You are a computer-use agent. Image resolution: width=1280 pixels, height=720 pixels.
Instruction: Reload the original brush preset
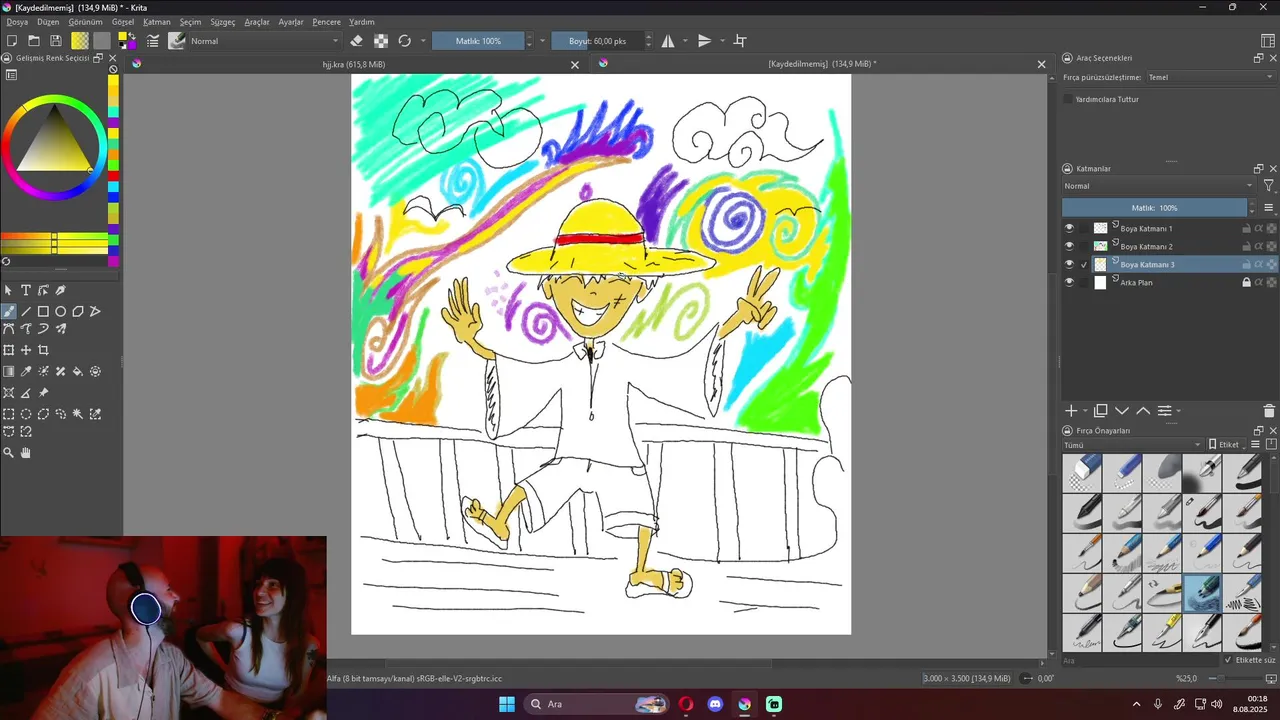404,41
